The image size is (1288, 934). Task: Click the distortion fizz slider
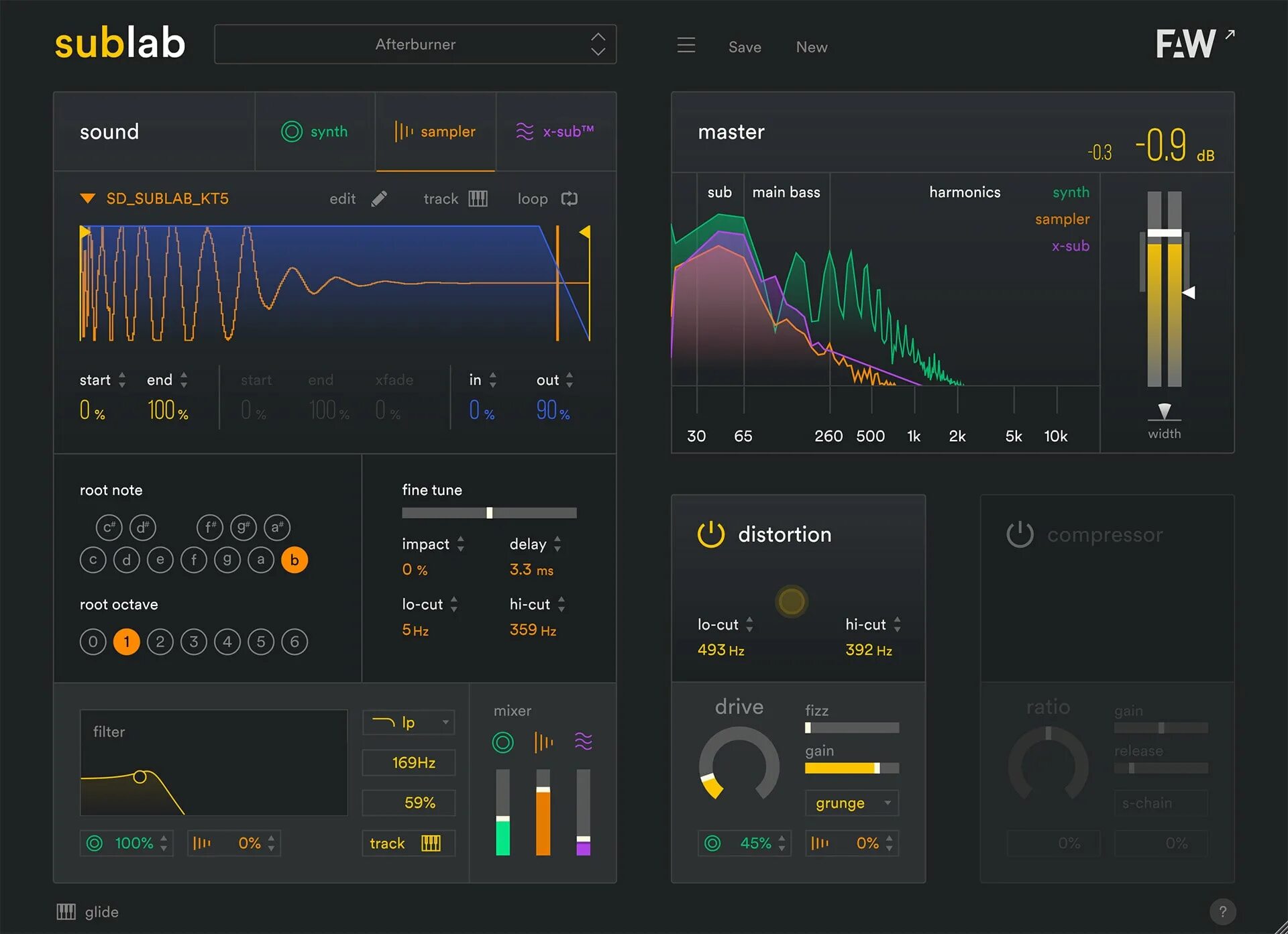(852, 728)
